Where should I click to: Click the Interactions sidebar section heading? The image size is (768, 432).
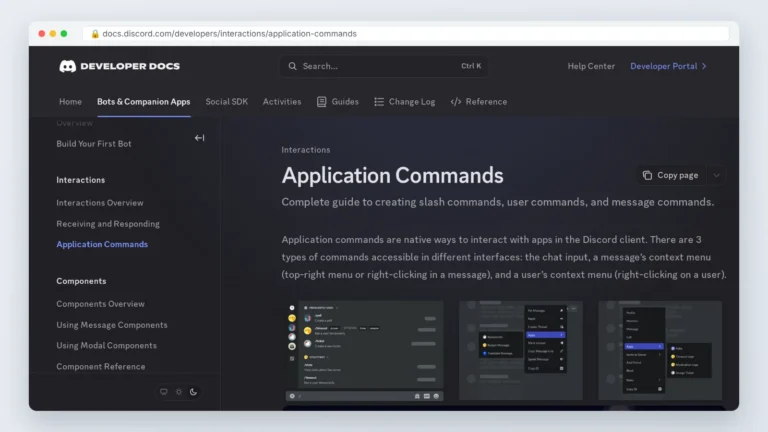pyautogui.click(x=80, y=180)
